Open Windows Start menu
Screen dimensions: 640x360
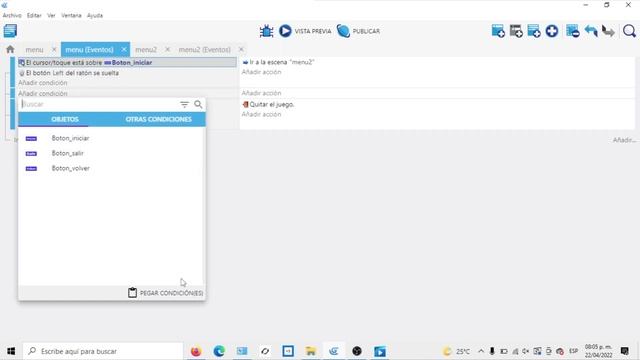tap(11, 351)
